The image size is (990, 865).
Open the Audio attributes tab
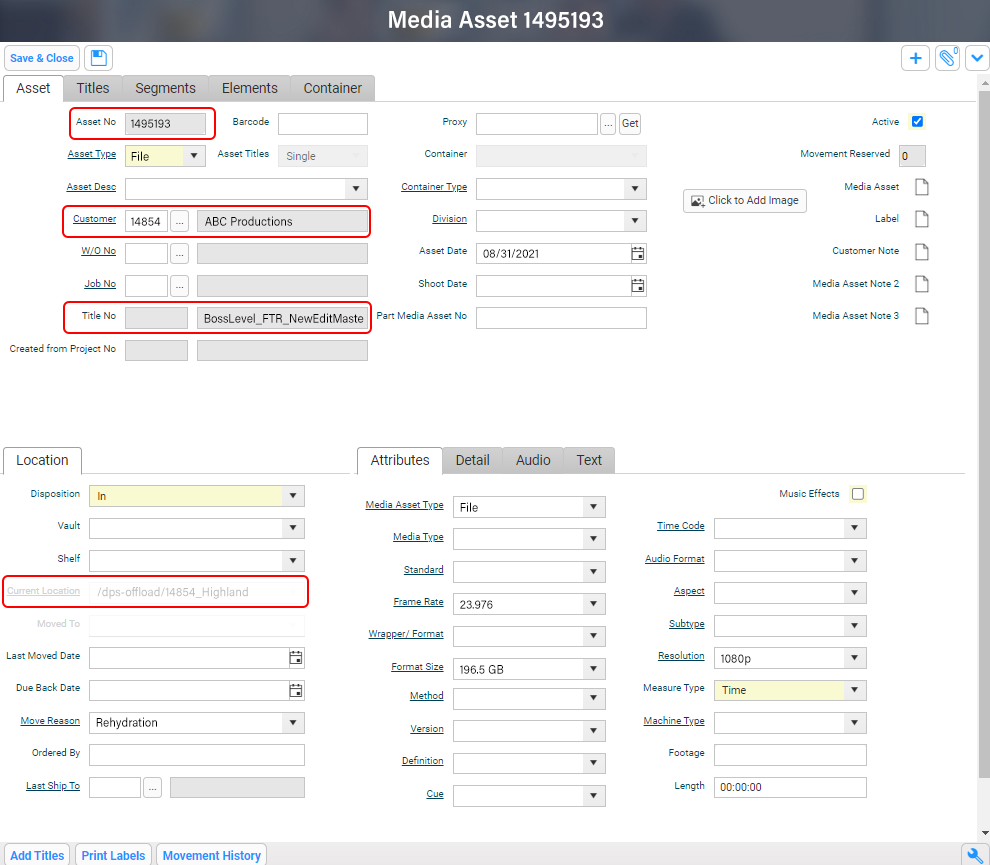point(532,460)
